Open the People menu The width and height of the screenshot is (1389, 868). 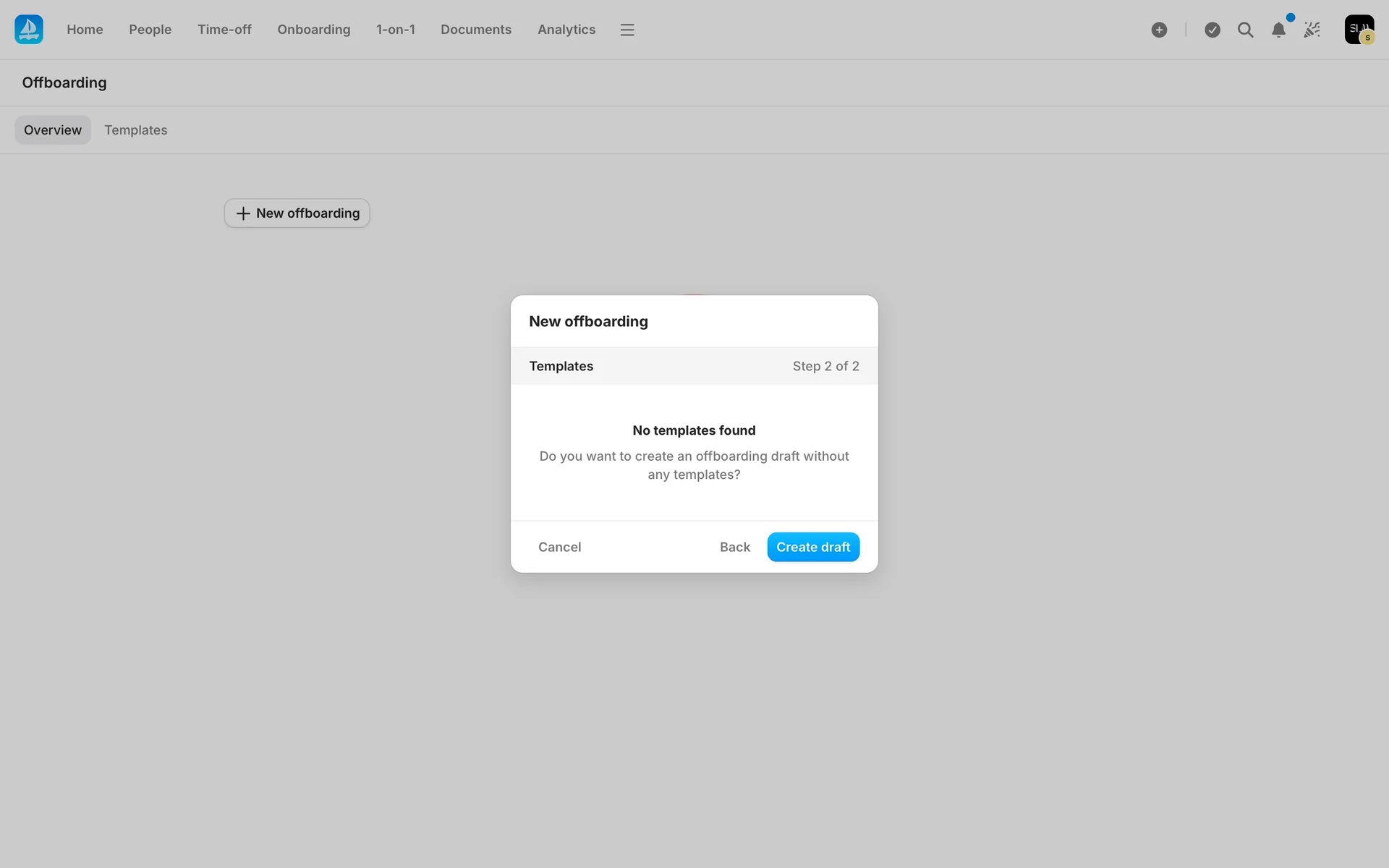click(150, 30)
